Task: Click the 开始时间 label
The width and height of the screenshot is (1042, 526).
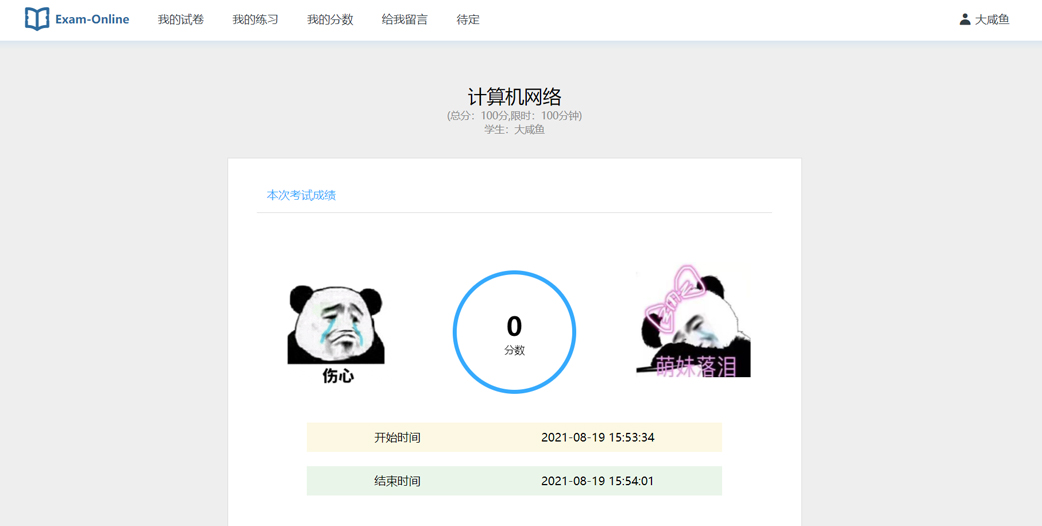Action: click(397, 437)
